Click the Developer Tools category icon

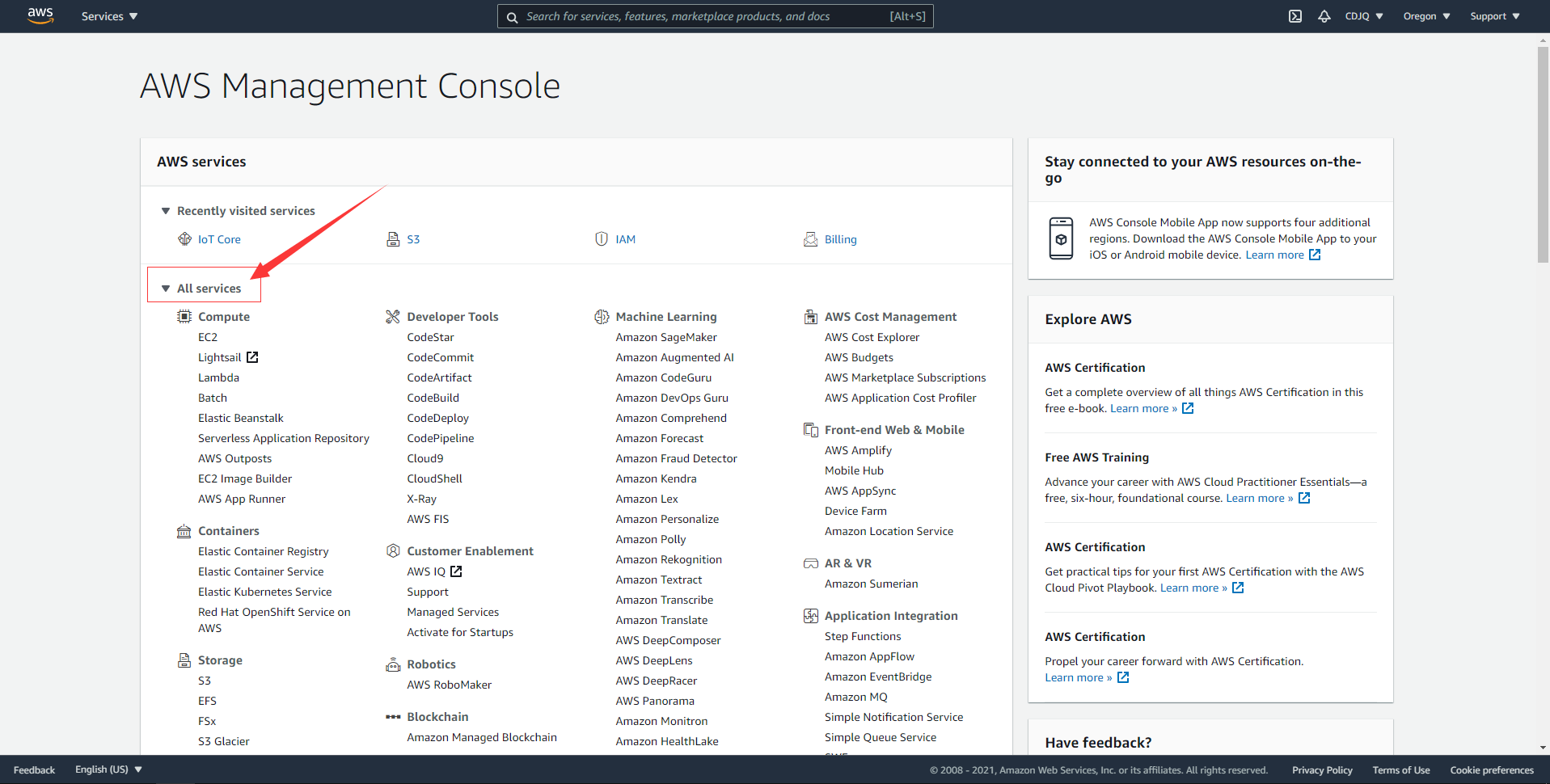(393, 317)
